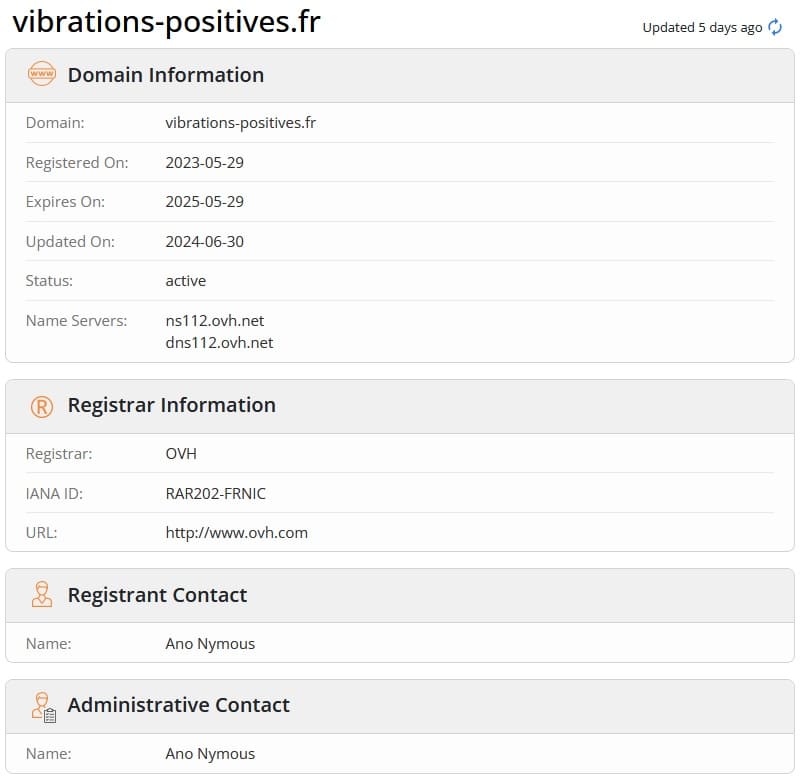Click the Expires On date 2025-05-29
This screenshot has width=802, height=783.
(x=205, y=201)
